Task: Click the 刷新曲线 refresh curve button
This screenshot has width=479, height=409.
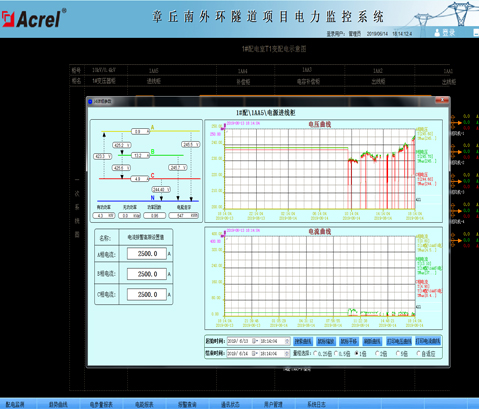Action: pos(372,341)
